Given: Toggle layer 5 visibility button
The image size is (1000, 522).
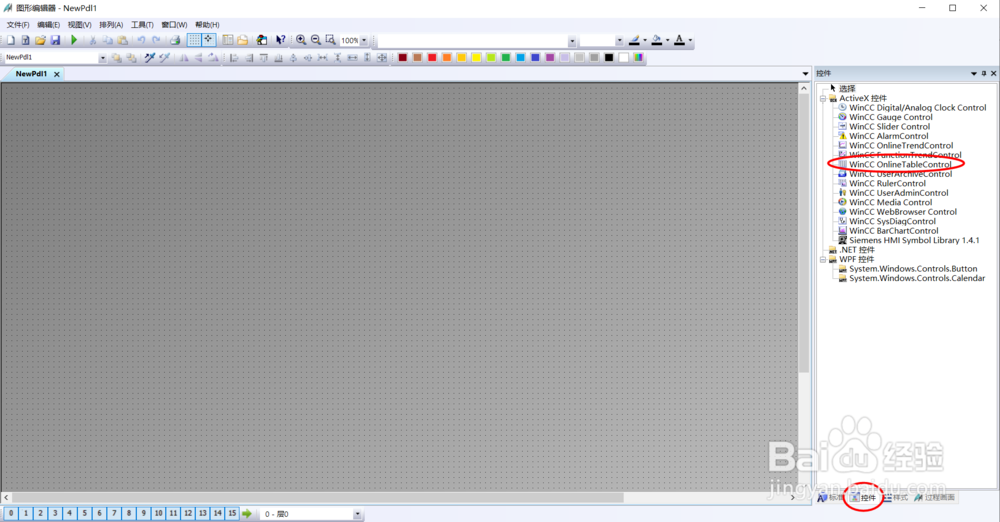Looking at the screenshot, I should [84, 513].
